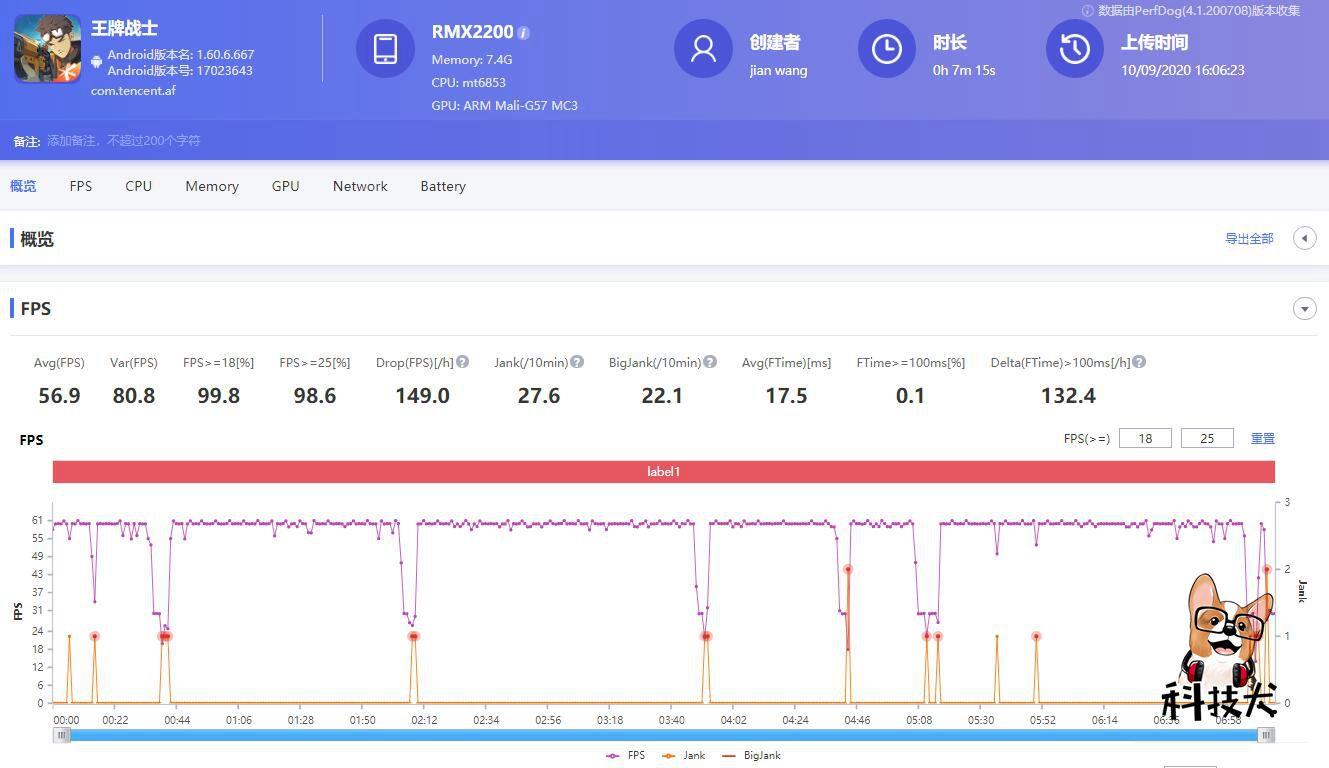The height and width of the screenshot is (768, 1329).
Task: Click the Avg(FPS) value 56.9
Action: [x=59, y=396]
